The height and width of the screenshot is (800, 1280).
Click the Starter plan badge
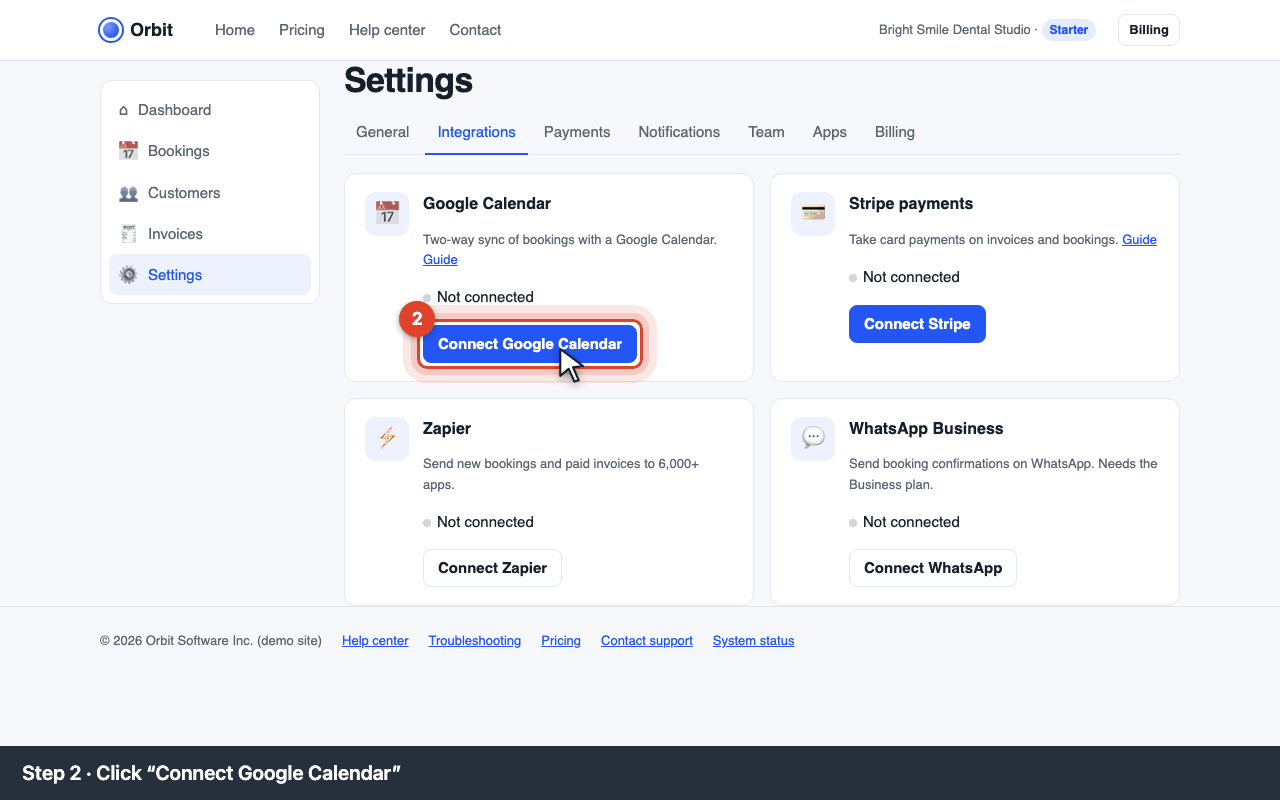pyautogui.click(x=1069, y=30)
